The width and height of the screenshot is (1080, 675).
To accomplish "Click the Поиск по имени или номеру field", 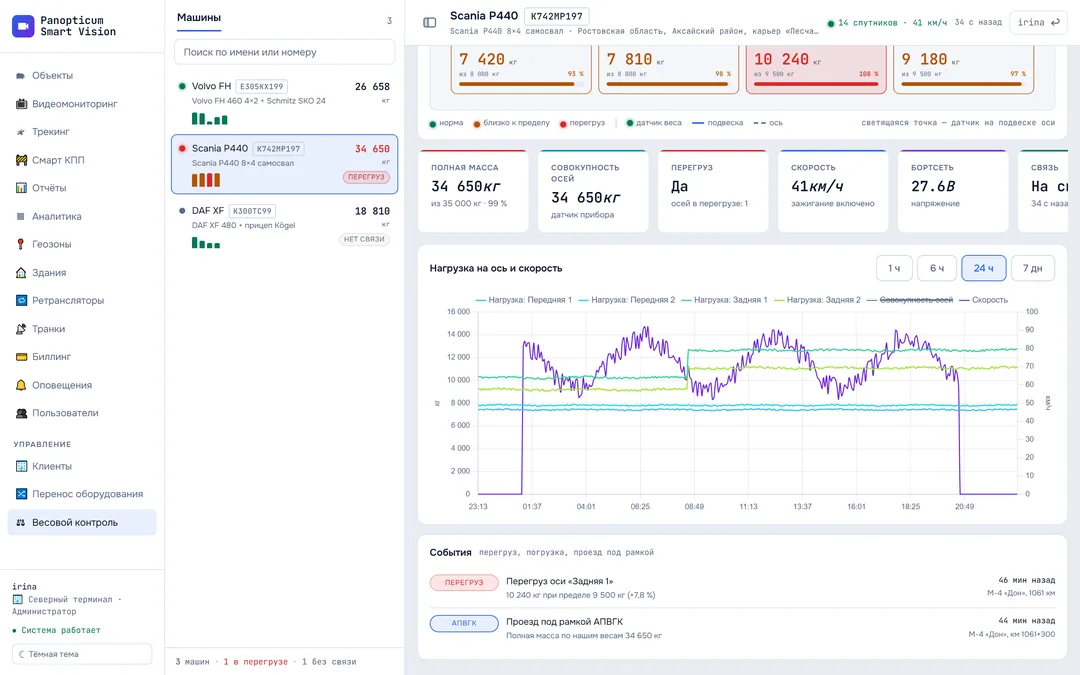I will pyautogui.click(x=284, y=52).
